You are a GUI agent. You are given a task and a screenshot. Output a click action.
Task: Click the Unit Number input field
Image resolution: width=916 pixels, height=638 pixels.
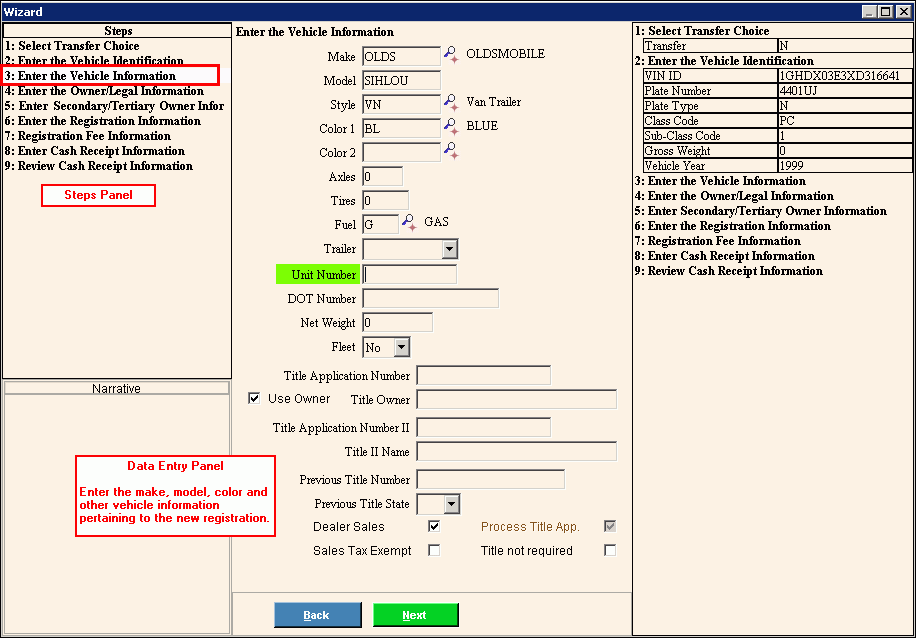pos(410,275)
